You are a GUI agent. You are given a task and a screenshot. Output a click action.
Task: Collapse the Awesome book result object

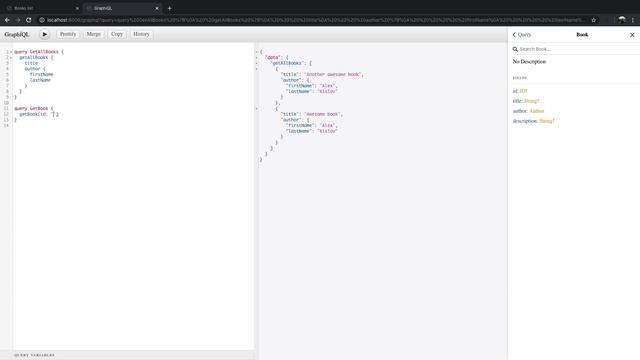[x=256, y=109]
